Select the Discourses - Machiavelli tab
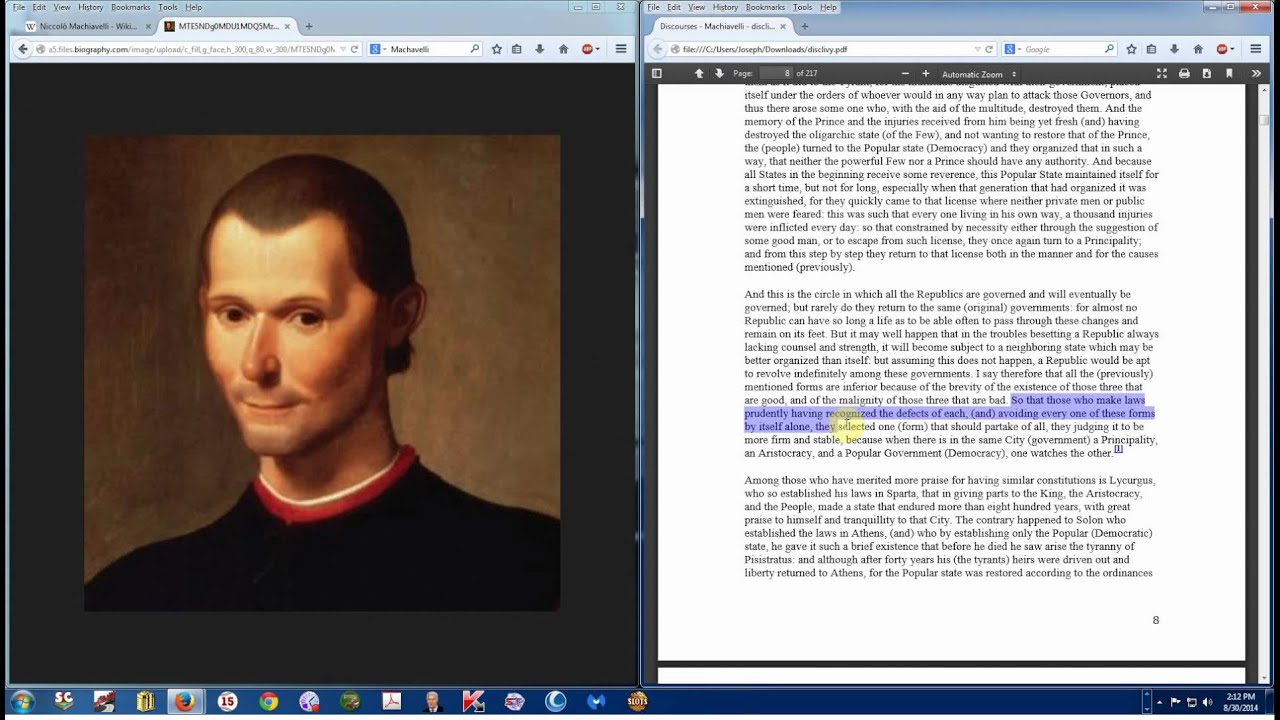 coord(720,27)
